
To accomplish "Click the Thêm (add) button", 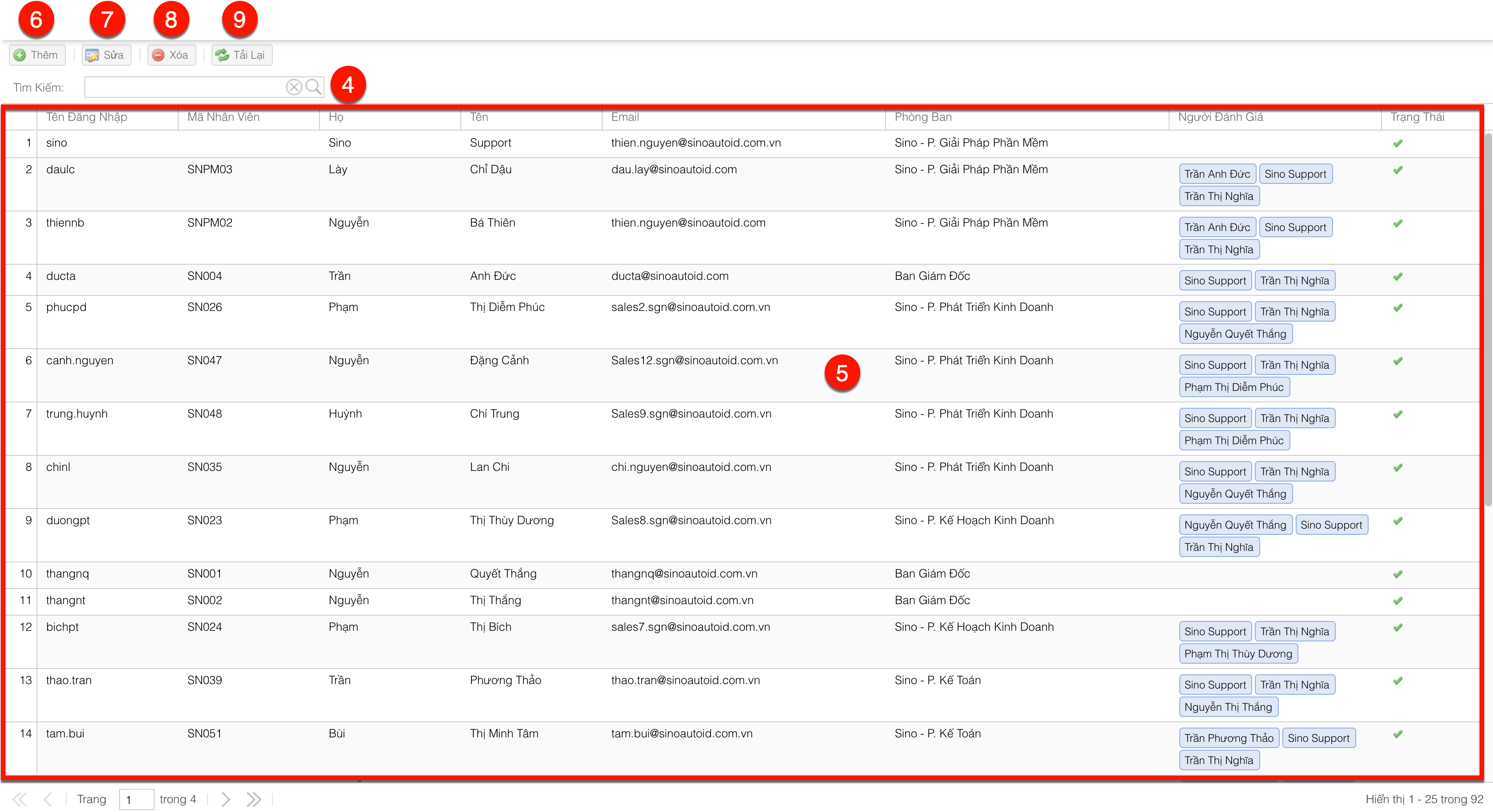I will [x=37, y=55].
